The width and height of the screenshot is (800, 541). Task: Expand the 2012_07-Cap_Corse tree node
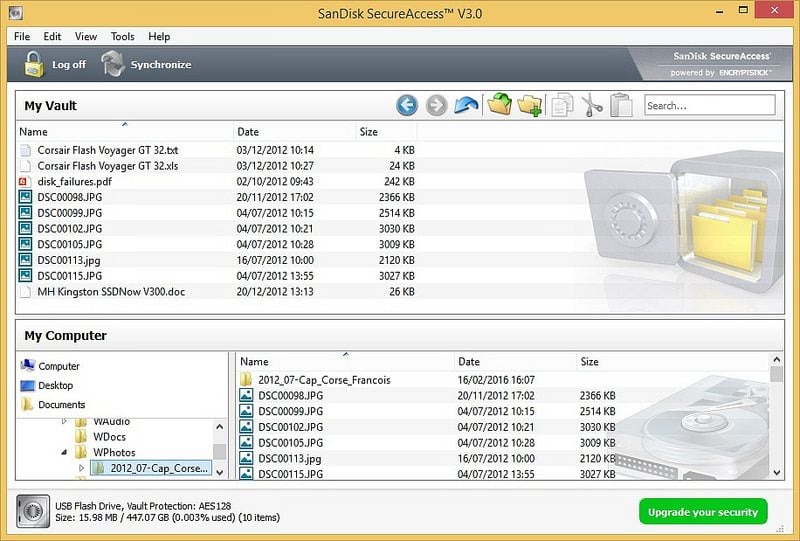(x=81, y=468)
